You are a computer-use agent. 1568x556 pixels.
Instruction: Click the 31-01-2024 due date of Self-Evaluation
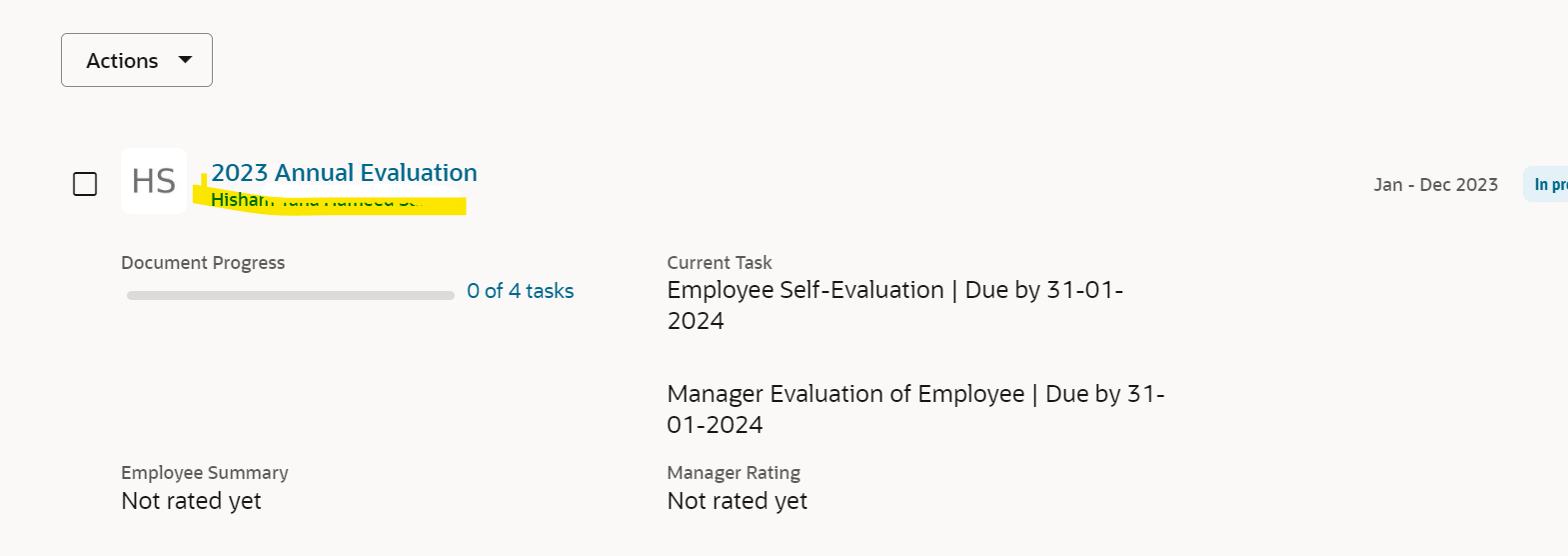(x=1084, y=290)
